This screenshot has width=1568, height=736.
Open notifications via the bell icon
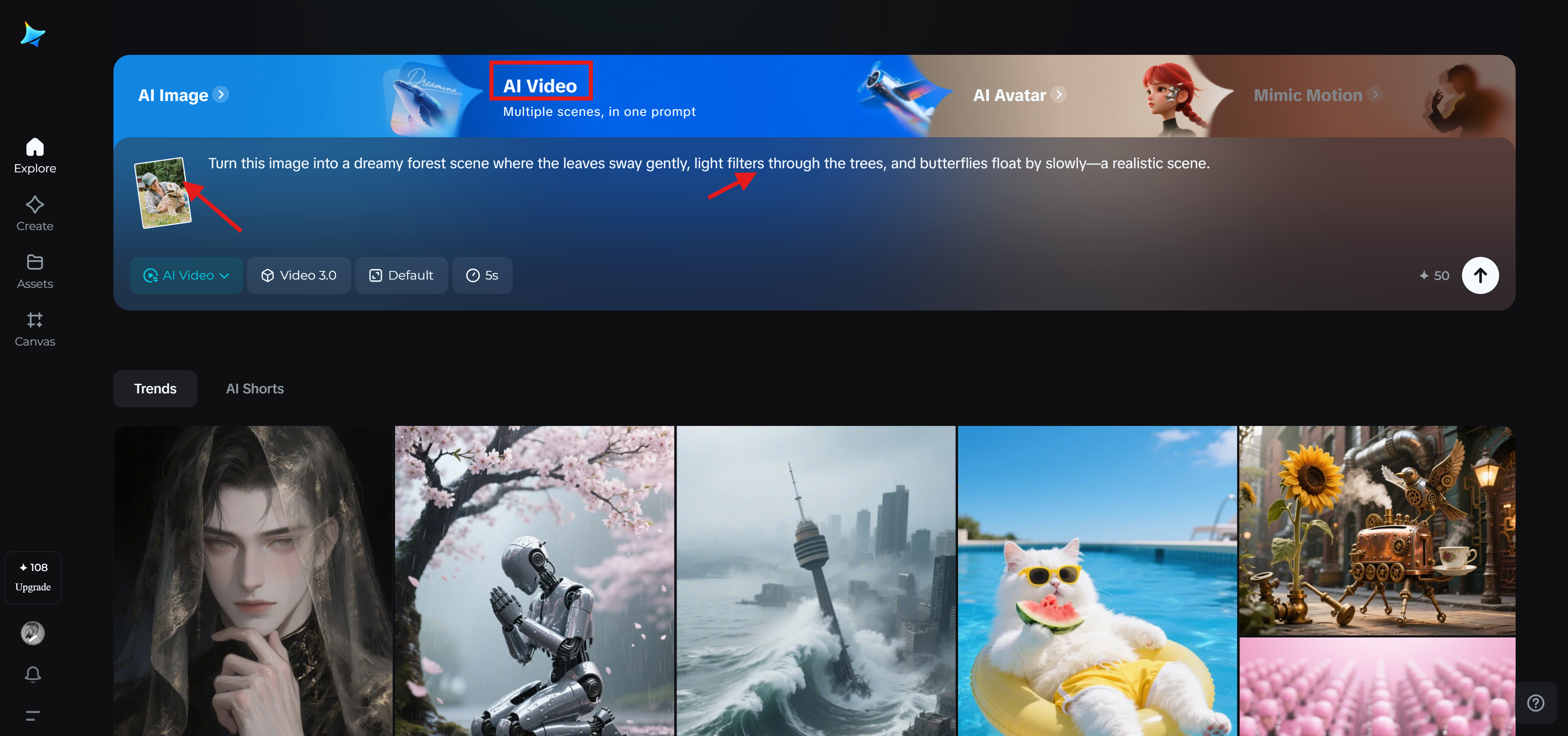coord(33,674)
